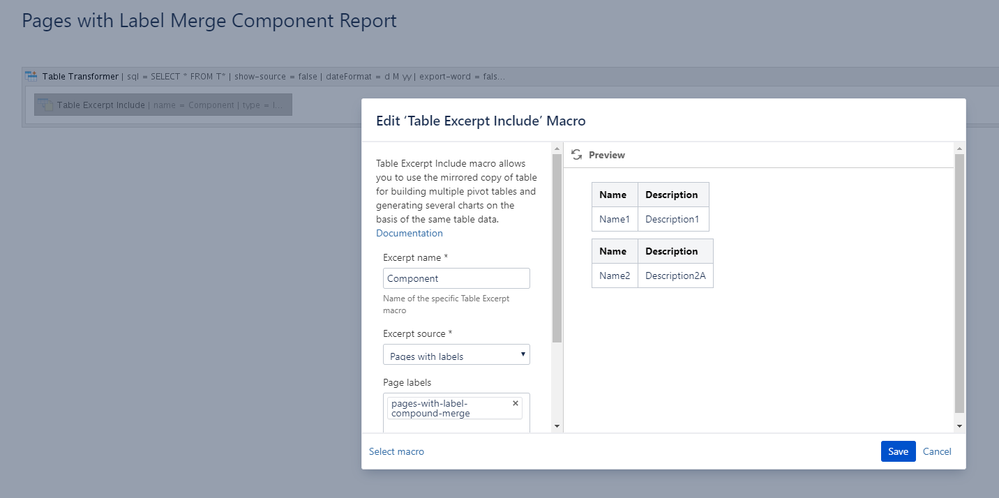The height and width of the screenshot is (498, 999).
Task: Click the Page labels input area
Action: [x=456, y=413]
